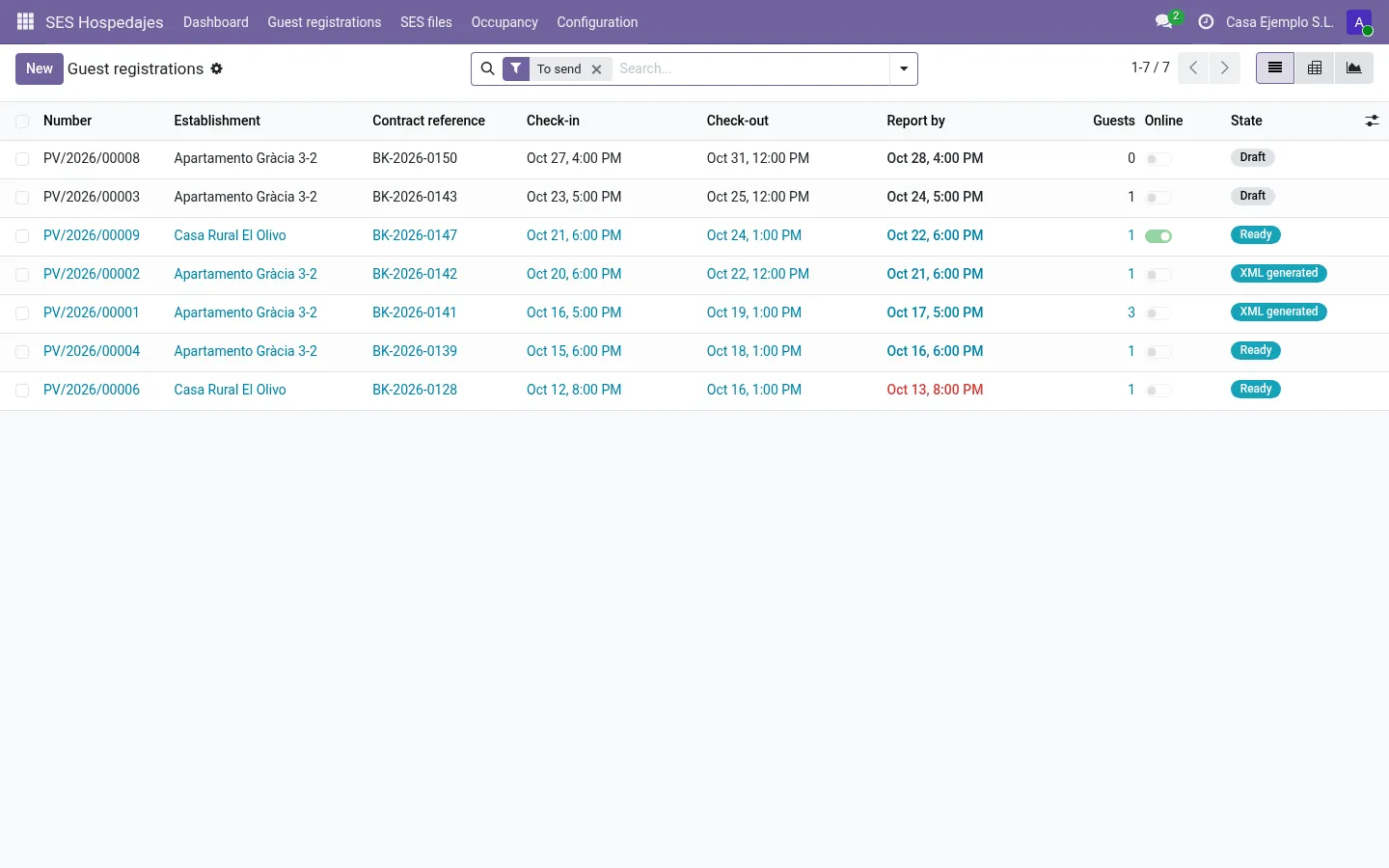Open the apps grid menu icon

point(26,21)
